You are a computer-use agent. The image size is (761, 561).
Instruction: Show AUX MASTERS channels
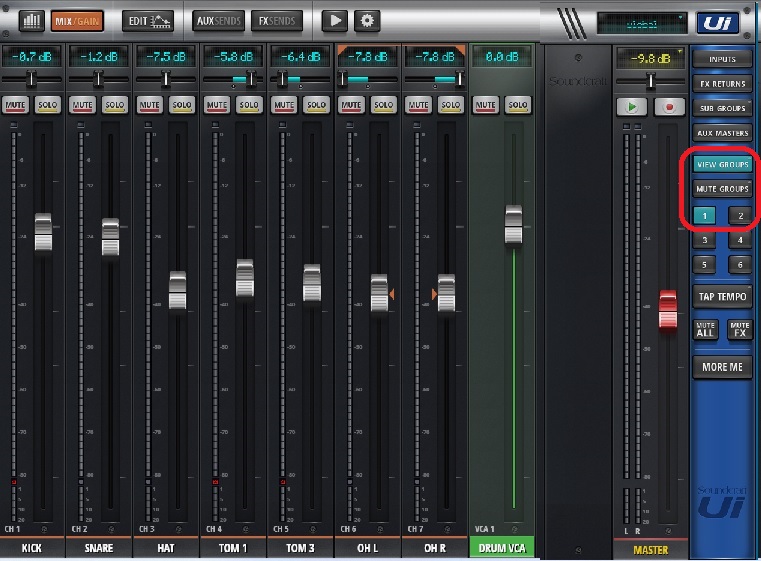pyautogui.click(x=722, y=133)
